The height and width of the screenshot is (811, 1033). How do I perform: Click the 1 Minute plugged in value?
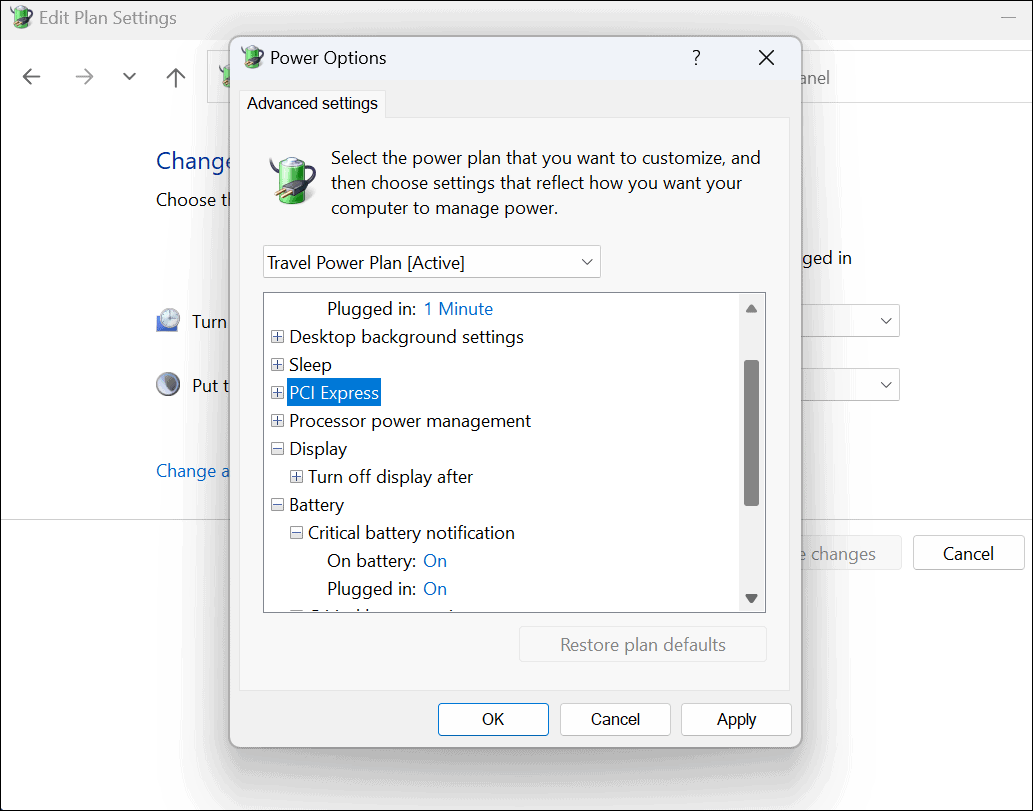coord(457,308)
